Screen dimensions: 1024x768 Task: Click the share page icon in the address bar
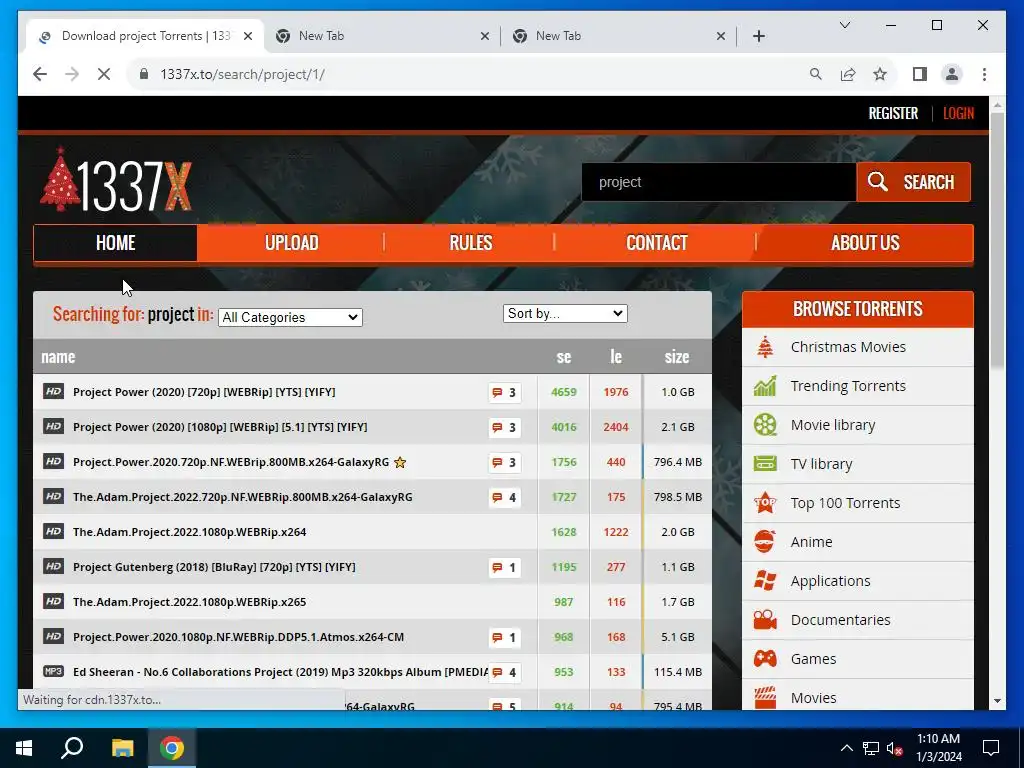(x=848, y=74)
